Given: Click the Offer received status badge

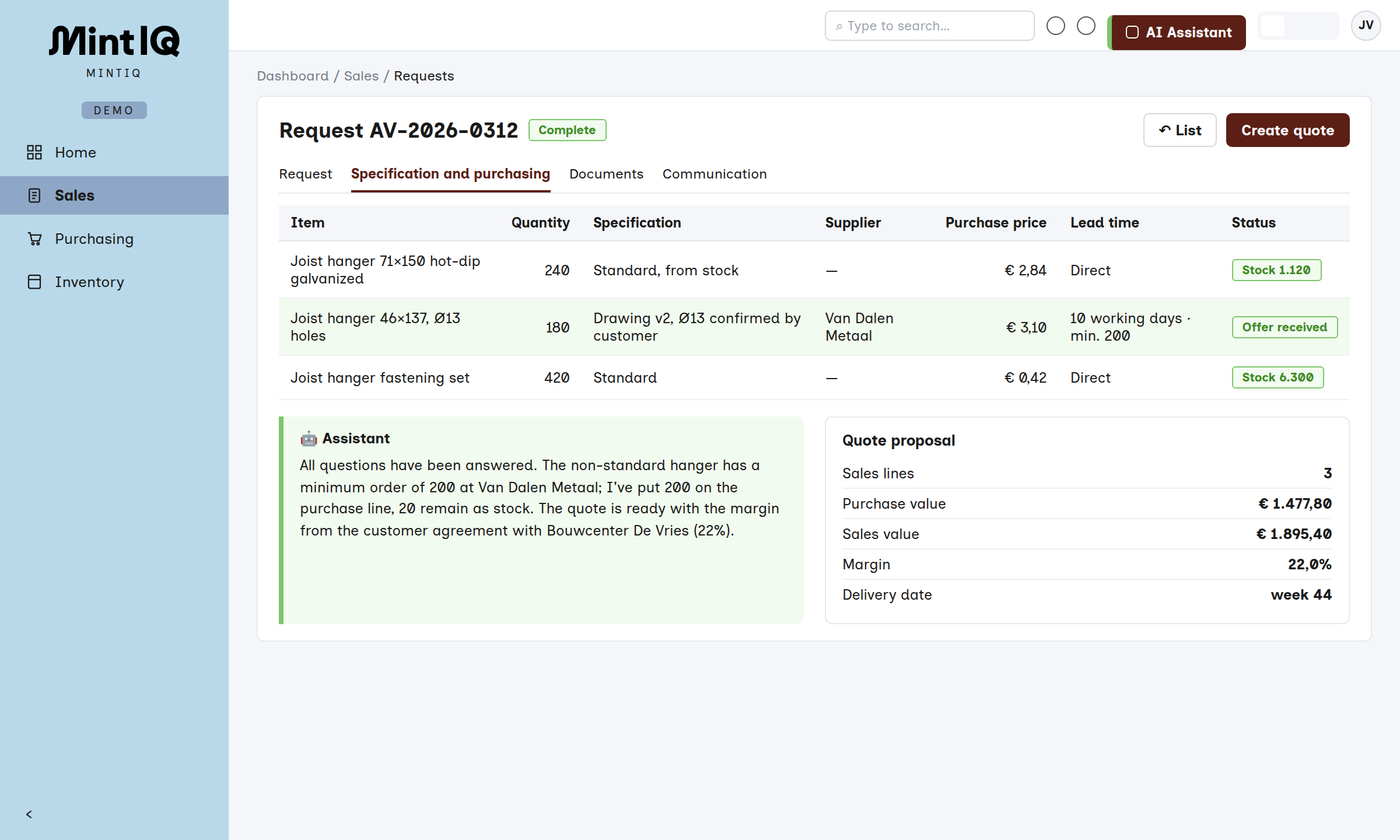Looking at the screenshot, I should [x=1284, y=327].
